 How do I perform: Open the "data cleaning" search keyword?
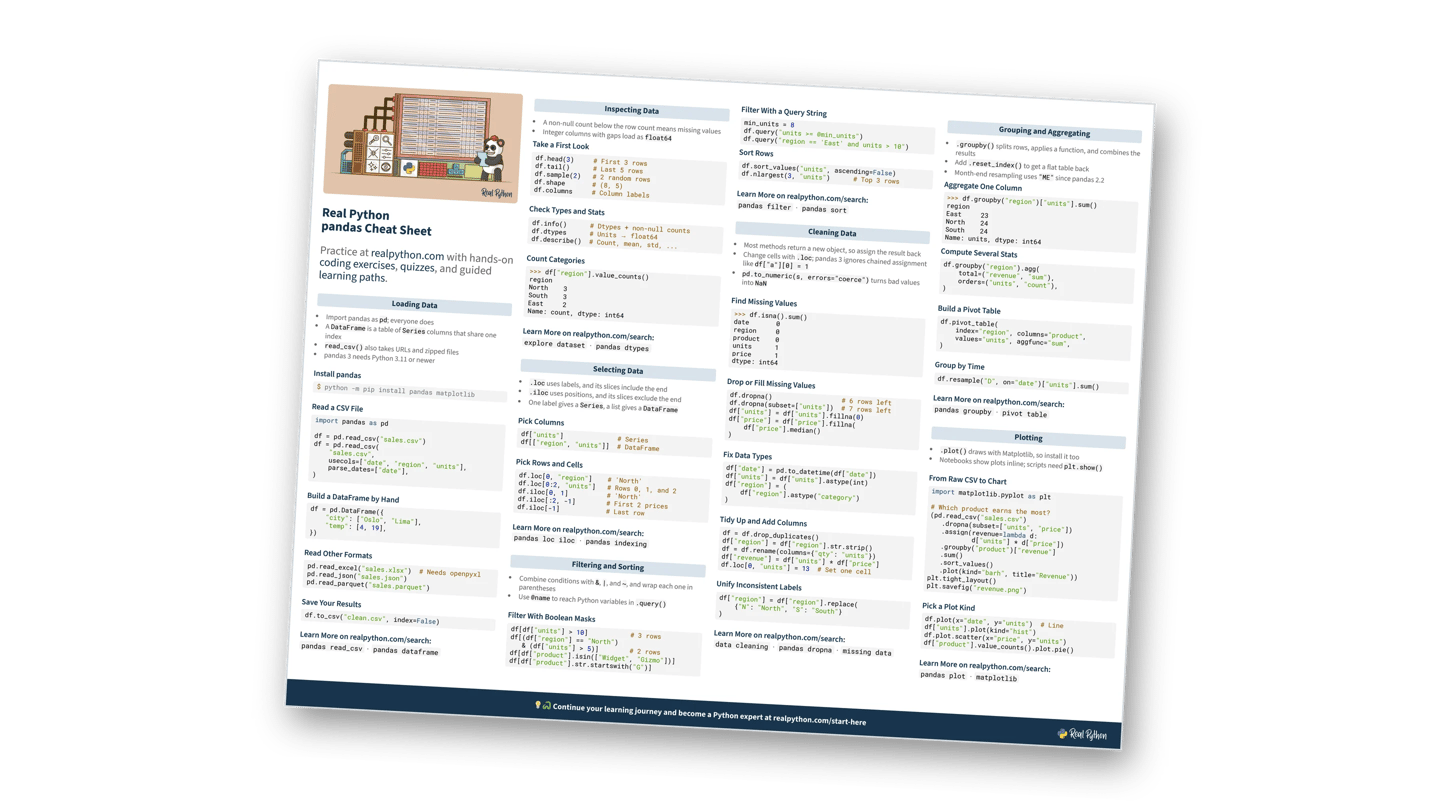[742, 646]
